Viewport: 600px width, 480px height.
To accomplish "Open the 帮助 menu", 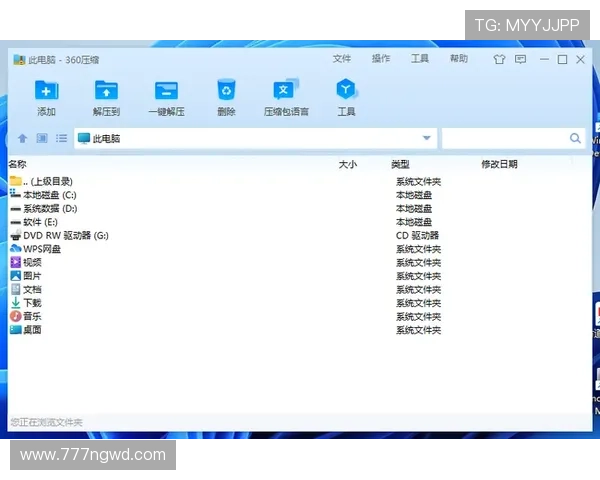I will pos(459,59).
